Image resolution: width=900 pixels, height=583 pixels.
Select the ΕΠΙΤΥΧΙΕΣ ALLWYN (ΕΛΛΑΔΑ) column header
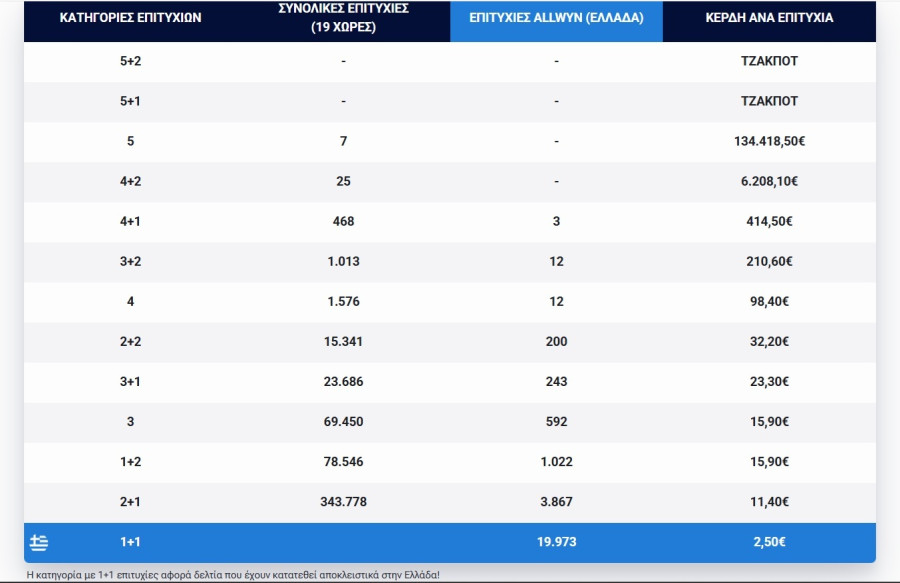[x=556, y=18]
